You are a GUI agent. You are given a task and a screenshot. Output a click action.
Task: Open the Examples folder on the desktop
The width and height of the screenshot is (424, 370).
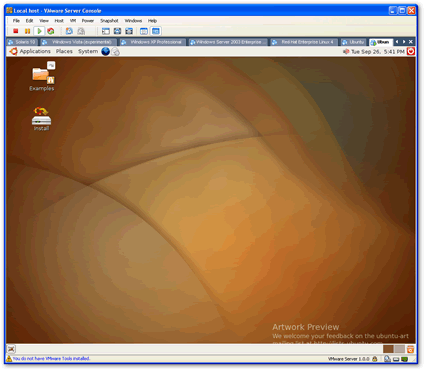click(x=42, y=77)
